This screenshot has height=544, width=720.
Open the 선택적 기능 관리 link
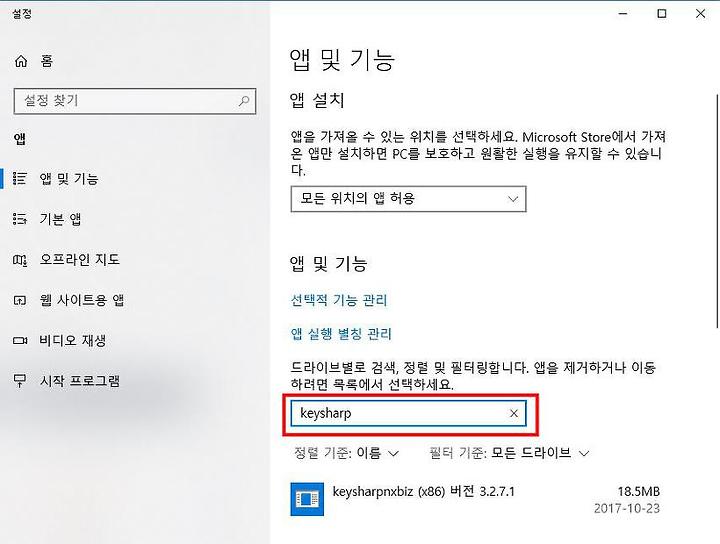point(339,300)
